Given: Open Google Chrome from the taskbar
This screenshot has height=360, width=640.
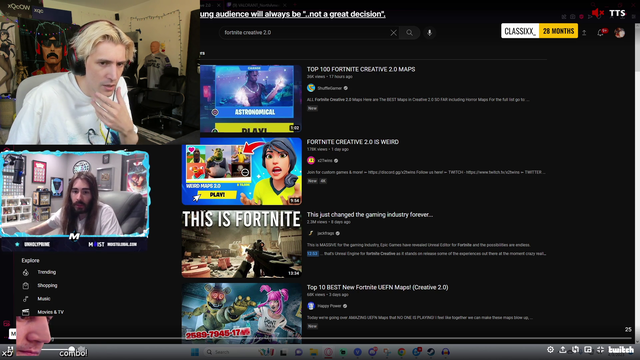Looking at the screenshot, I should point(402,352).
